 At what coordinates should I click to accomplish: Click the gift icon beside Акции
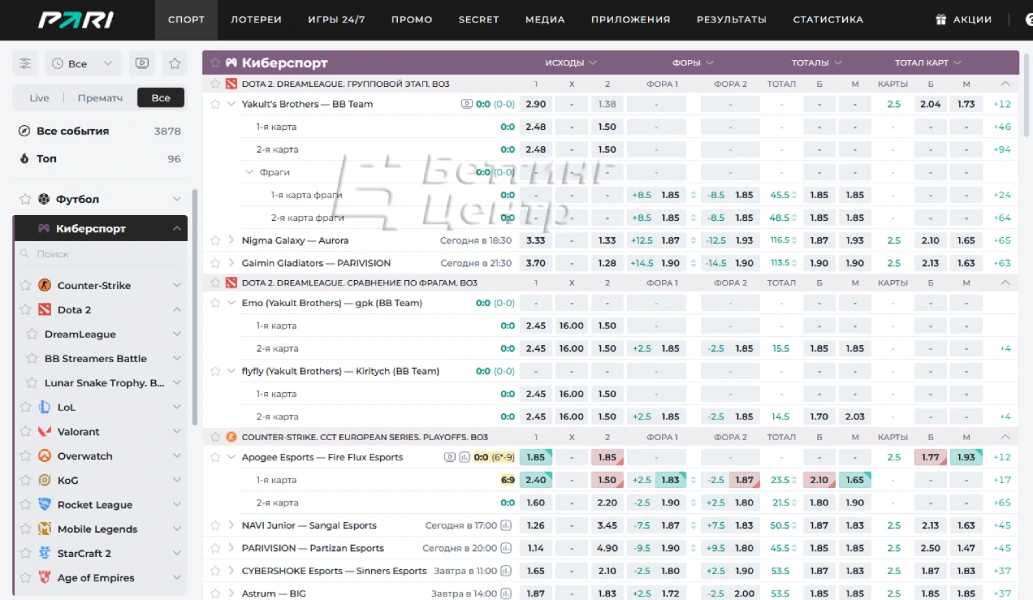[941, 20]
